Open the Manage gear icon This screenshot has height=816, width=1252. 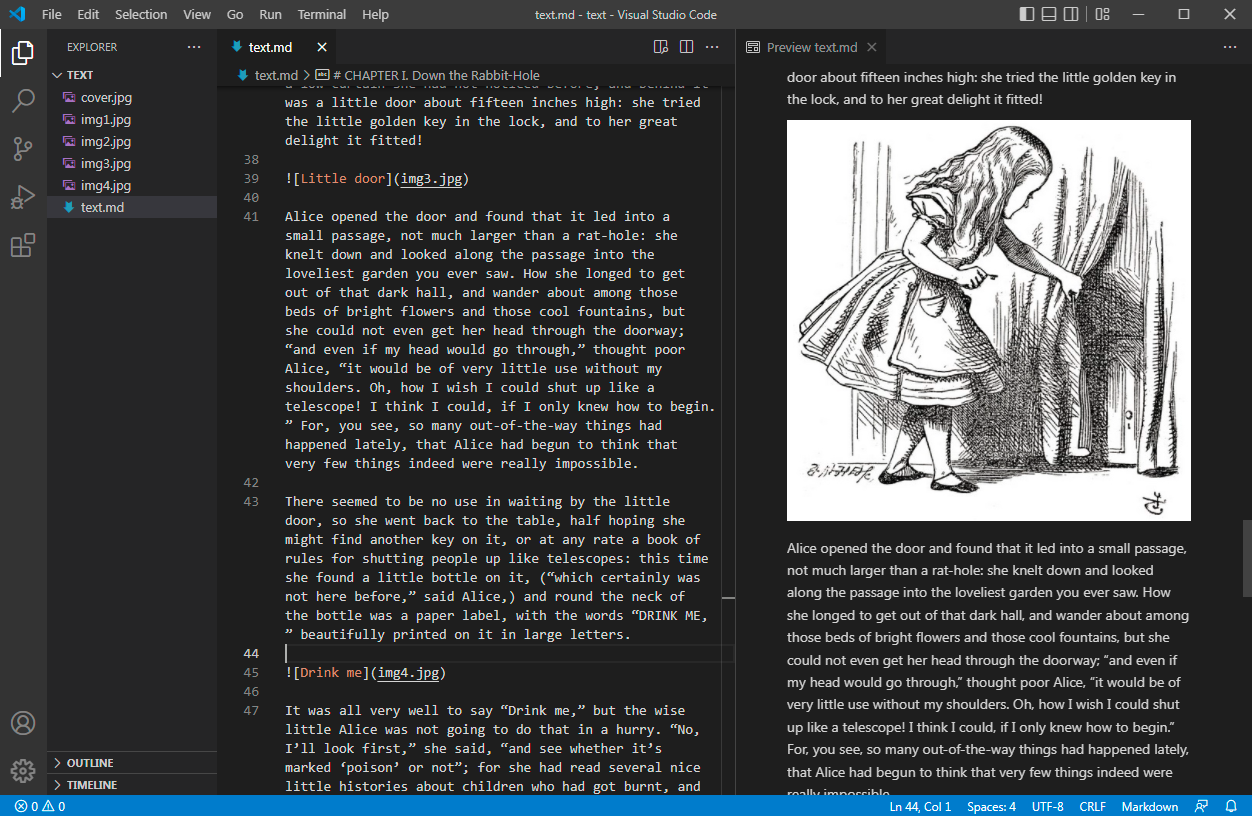(23, 771)
